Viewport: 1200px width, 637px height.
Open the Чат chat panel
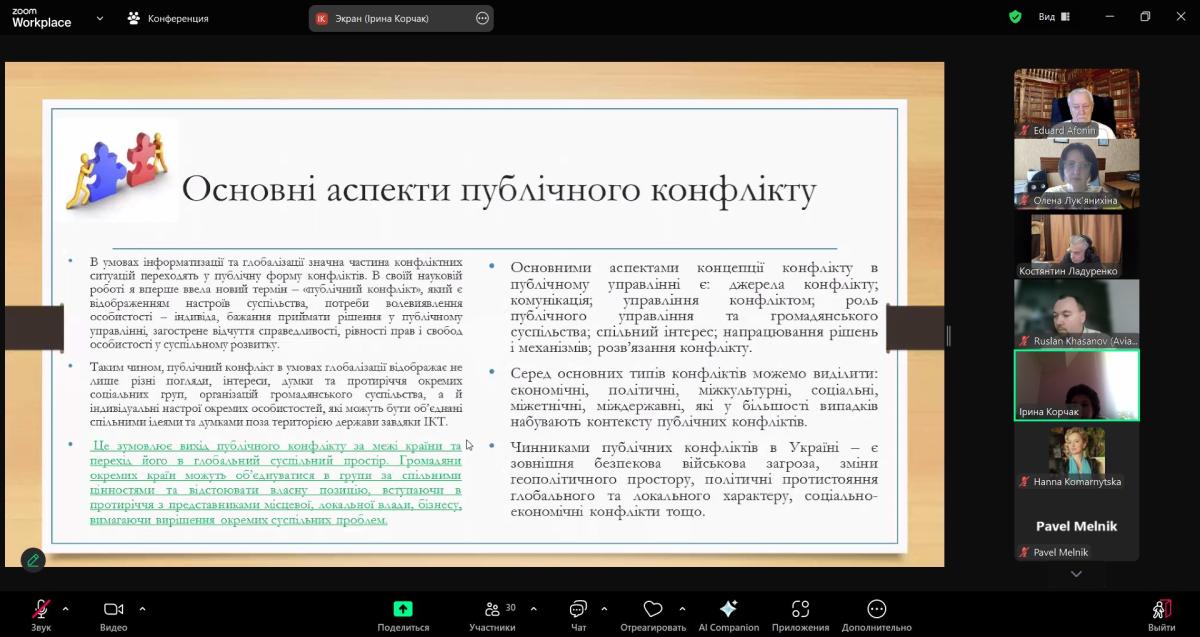point(578,613)
